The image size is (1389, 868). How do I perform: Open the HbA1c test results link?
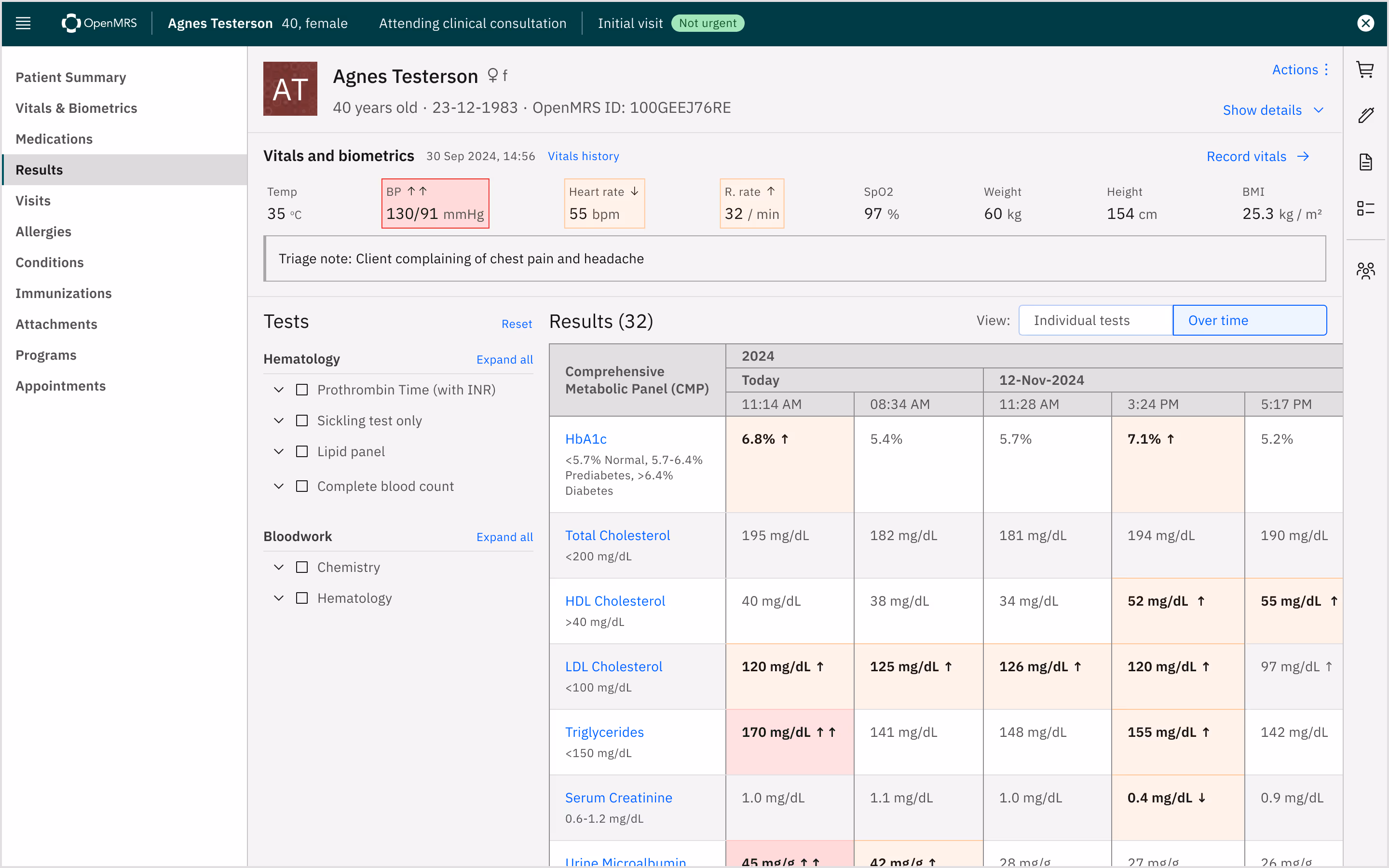[586, 438]
